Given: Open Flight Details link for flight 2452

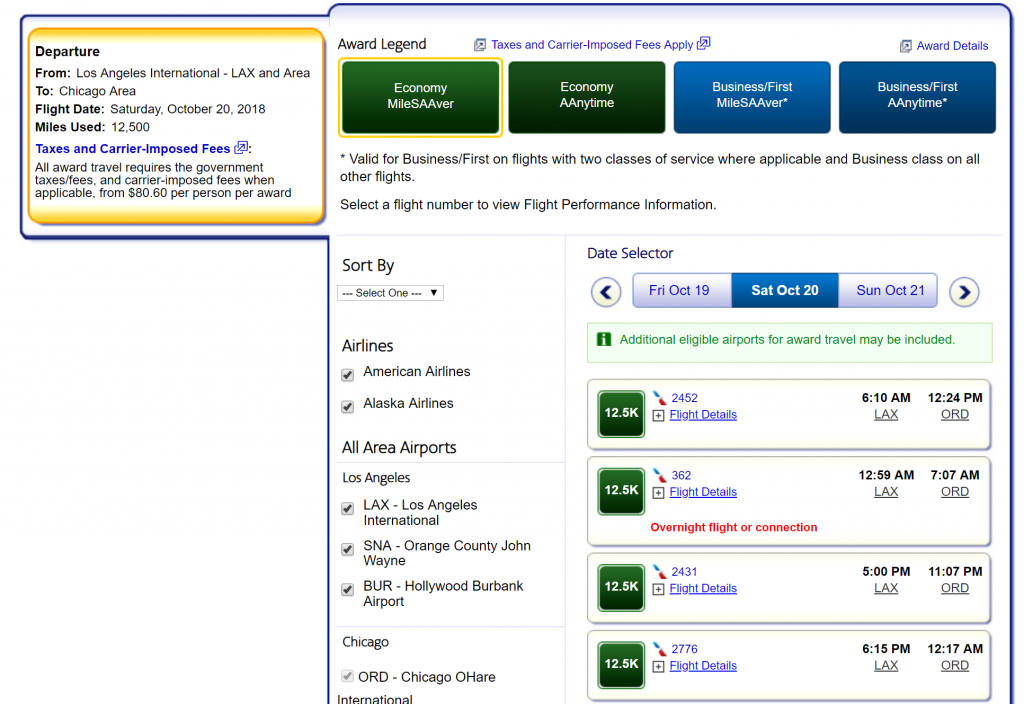Looking at the screenshot, I should coord(703,415).
